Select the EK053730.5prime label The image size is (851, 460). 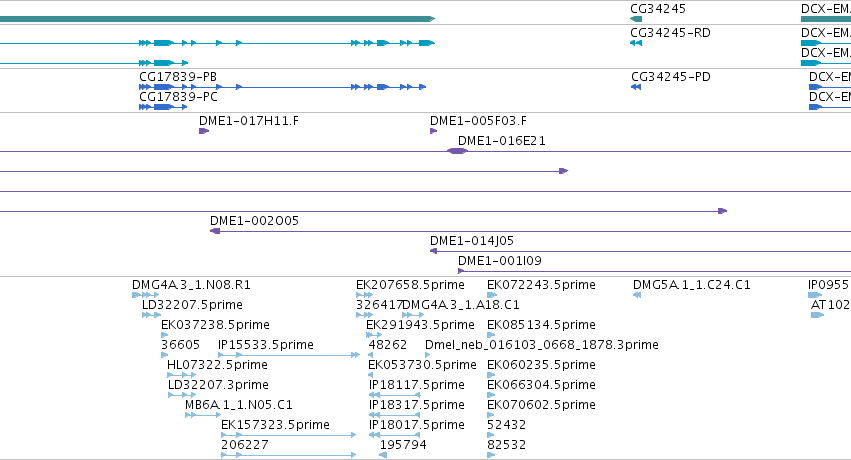pyautogui.click(x=422, y=365)
